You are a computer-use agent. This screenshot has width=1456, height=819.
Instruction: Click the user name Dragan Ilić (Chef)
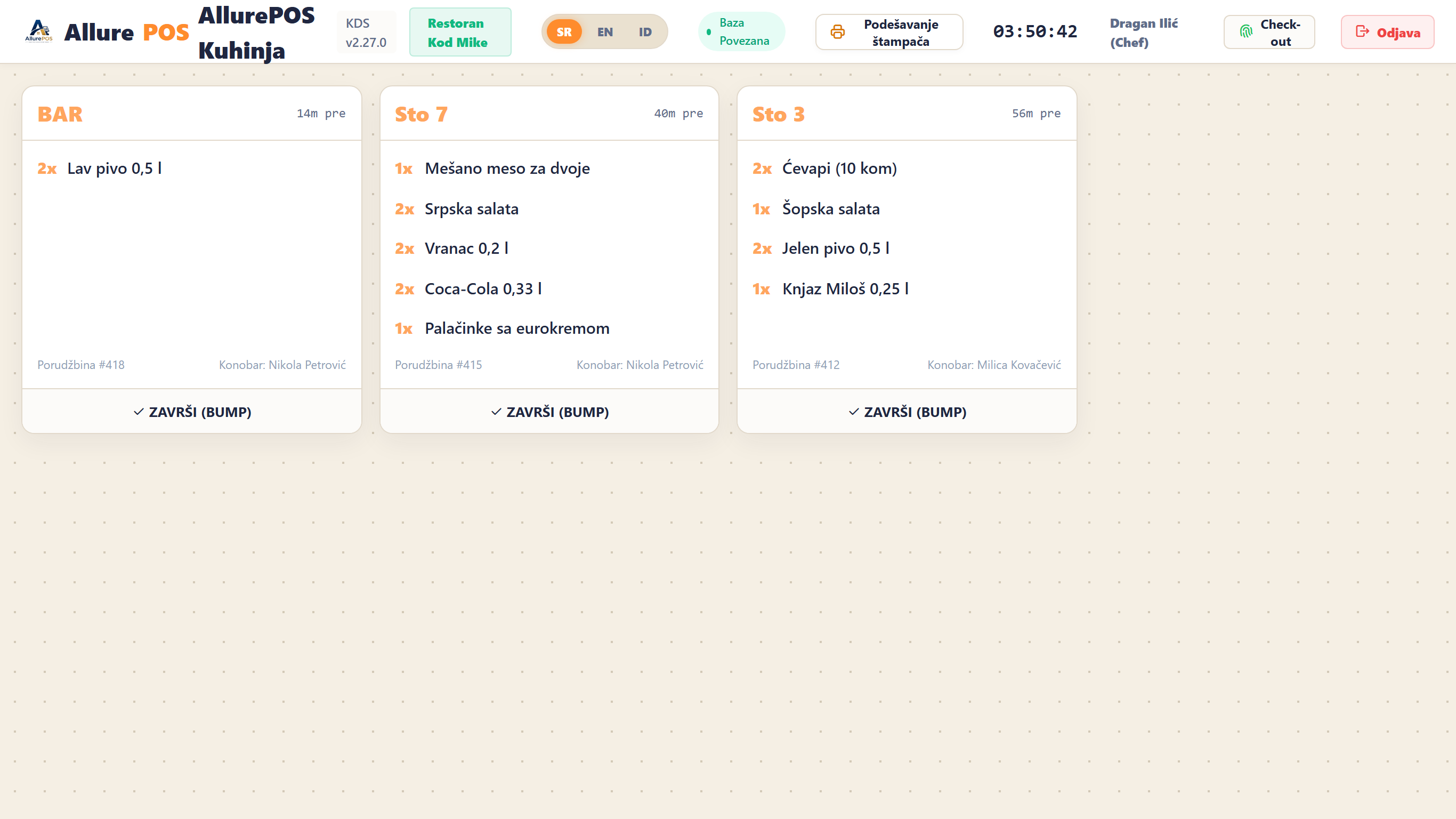click(x=1144, y=32)
